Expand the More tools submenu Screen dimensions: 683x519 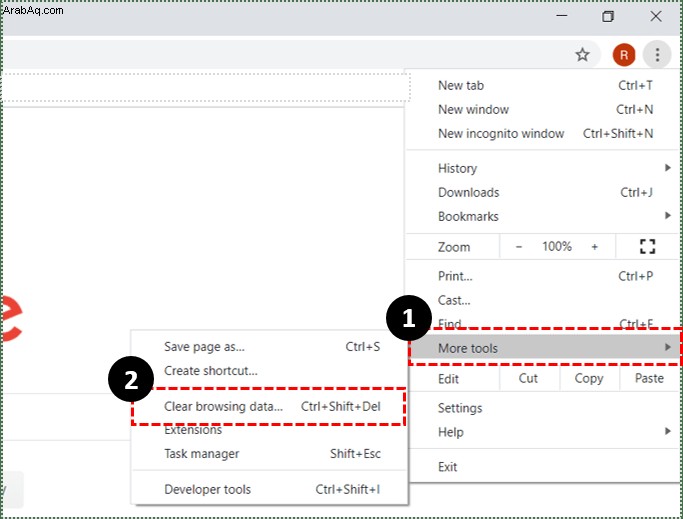(544, 348)
